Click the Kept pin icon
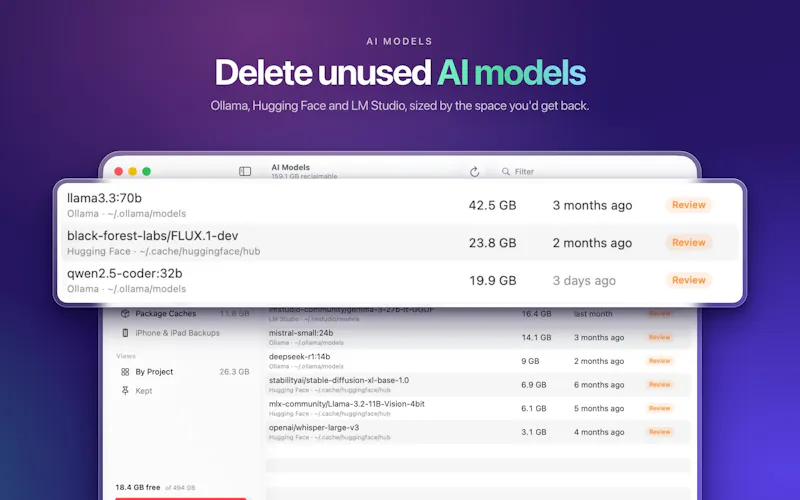800x500 pixels. point(125,391)
